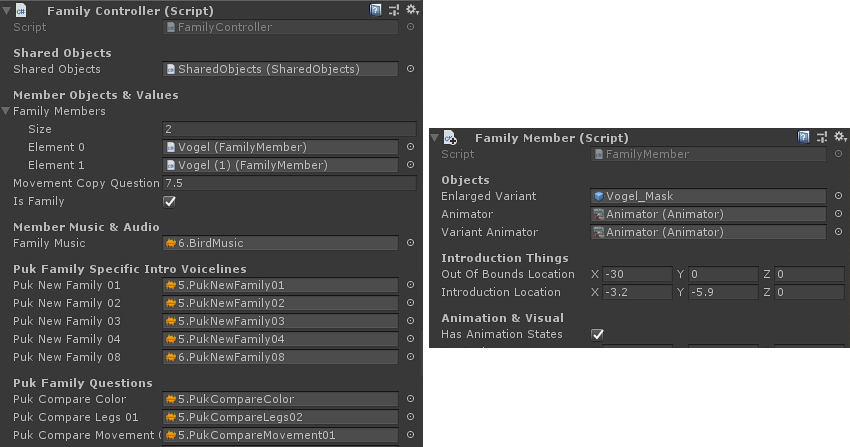Click object picker circle beside Family Music
Image resolution: width=850 pixels, height=447 pixels.
410,243
